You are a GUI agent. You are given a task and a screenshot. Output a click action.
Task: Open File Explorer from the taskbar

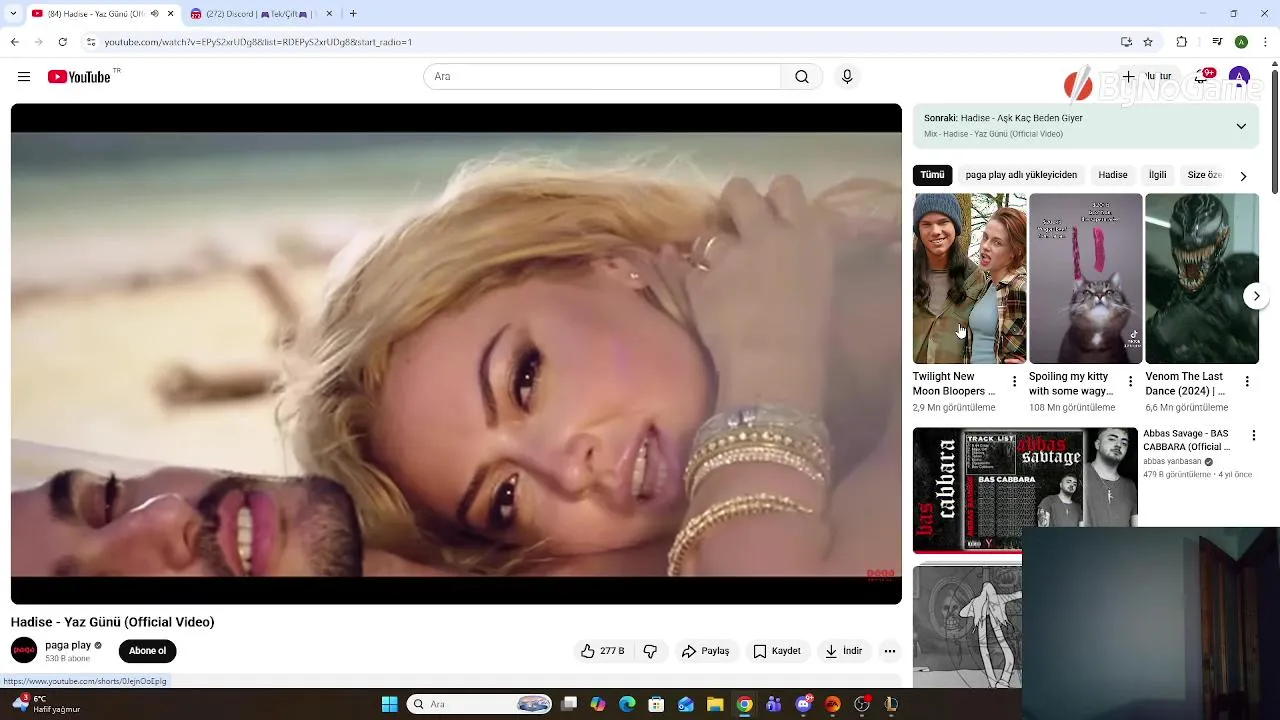pyautogui.click(x=715, y=704)
